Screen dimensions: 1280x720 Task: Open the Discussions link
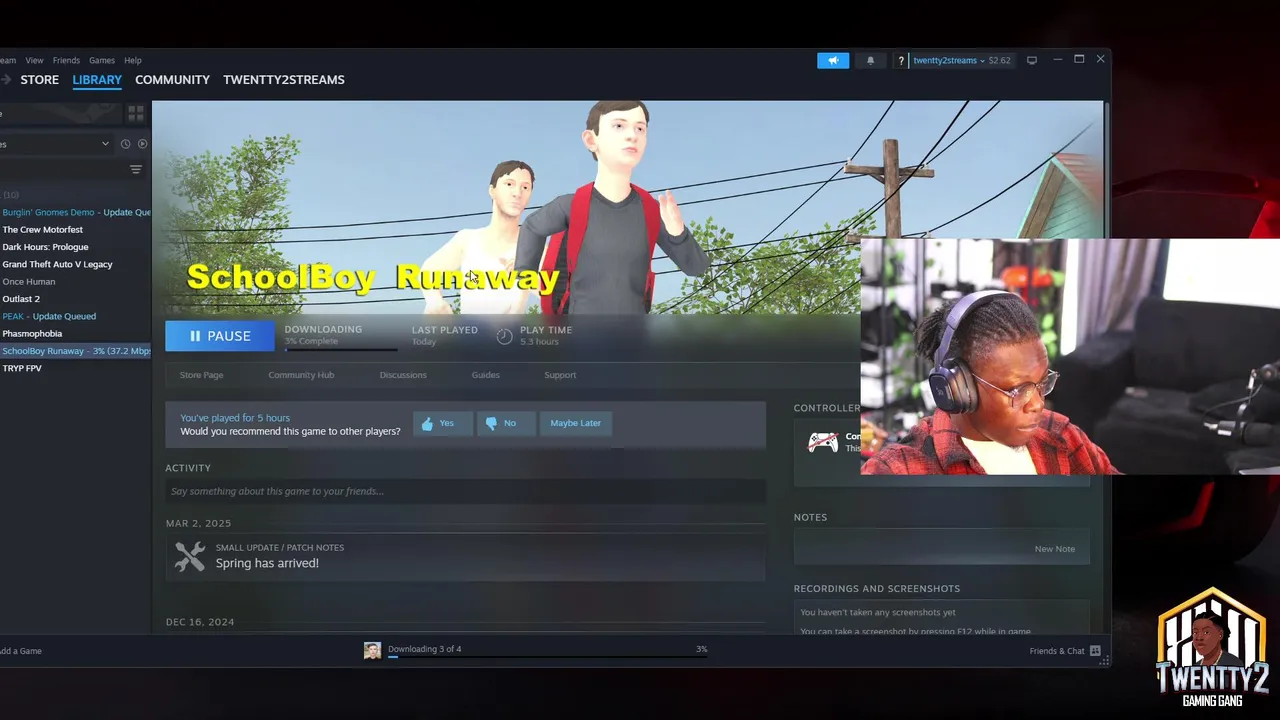403,375
